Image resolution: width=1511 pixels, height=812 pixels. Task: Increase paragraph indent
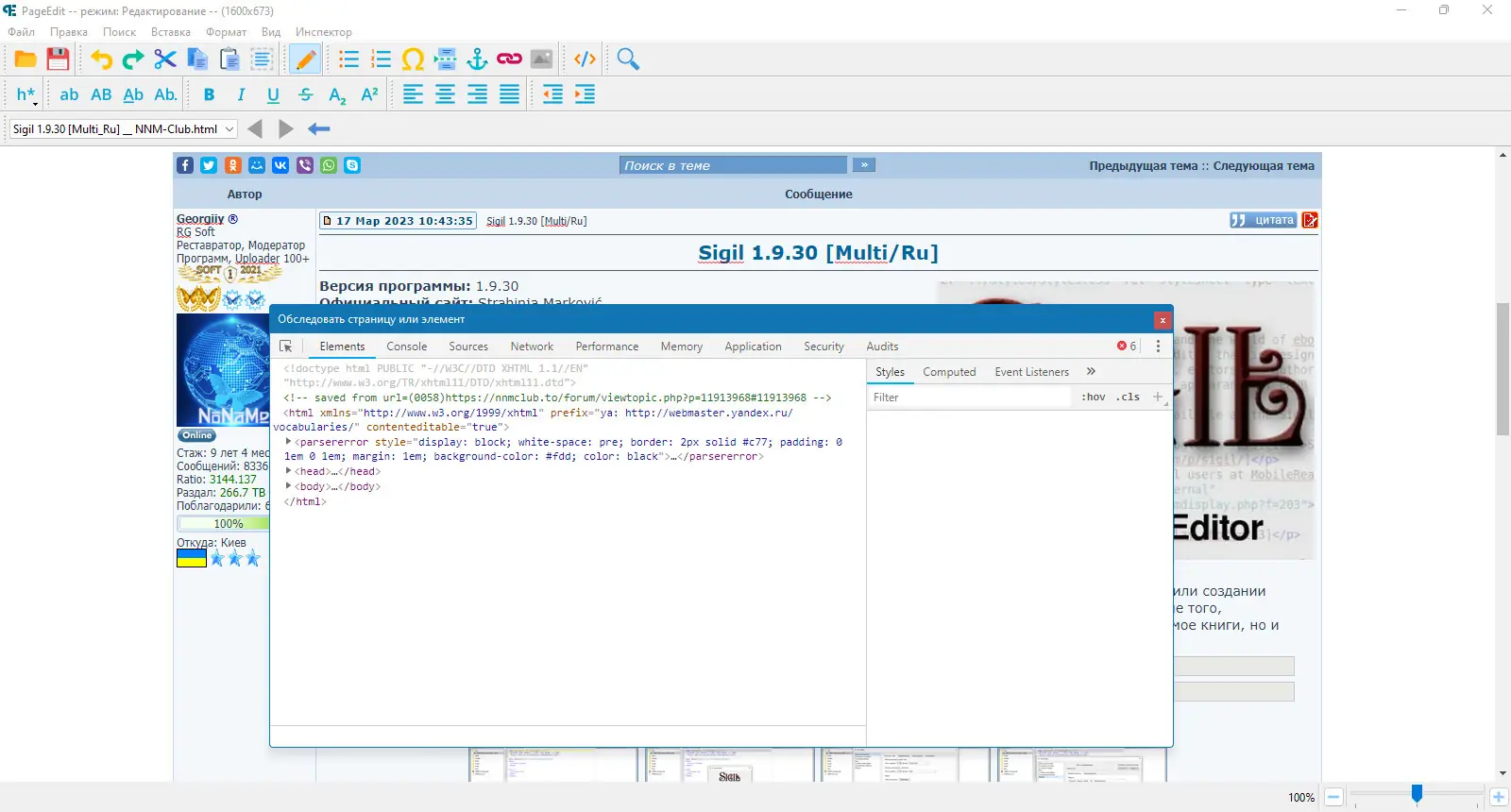585,94
